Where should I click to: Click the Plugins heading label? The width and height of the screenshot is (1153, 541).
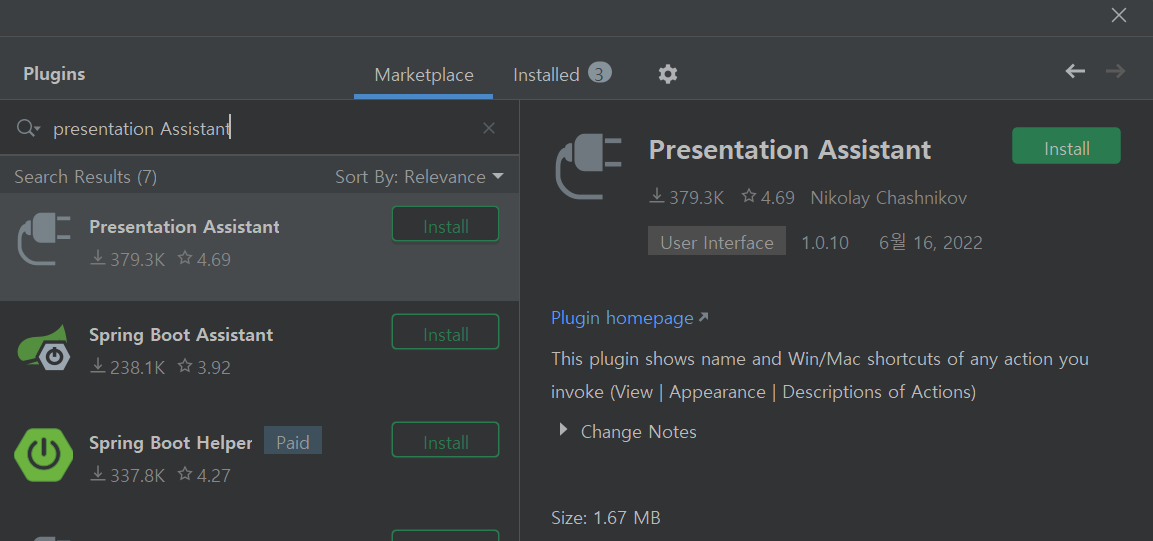click(x=54, y=74)
